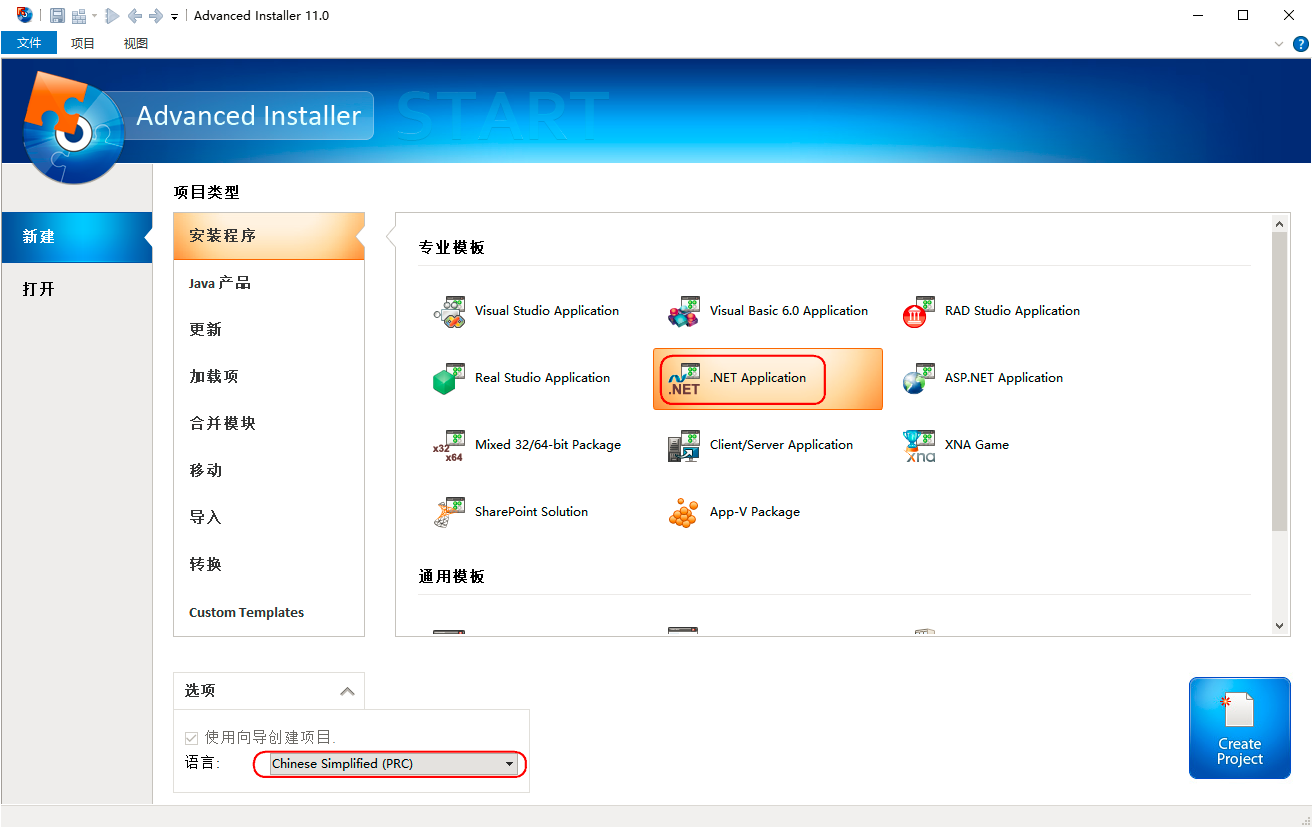This screenshot has width=1313, height=828.
Task: Collapse the 选项 panel
Action: pos(348,690)
